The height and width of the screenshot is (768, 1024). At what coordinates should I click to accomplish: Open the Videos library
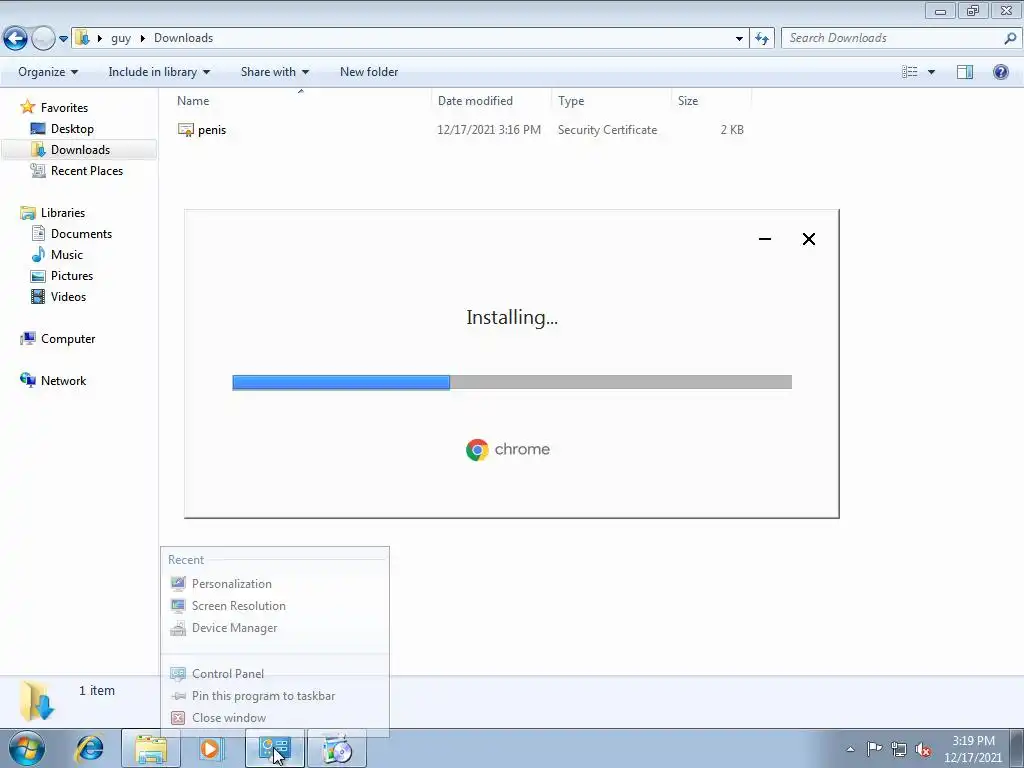pyautogui.click(x=68, y=296)
